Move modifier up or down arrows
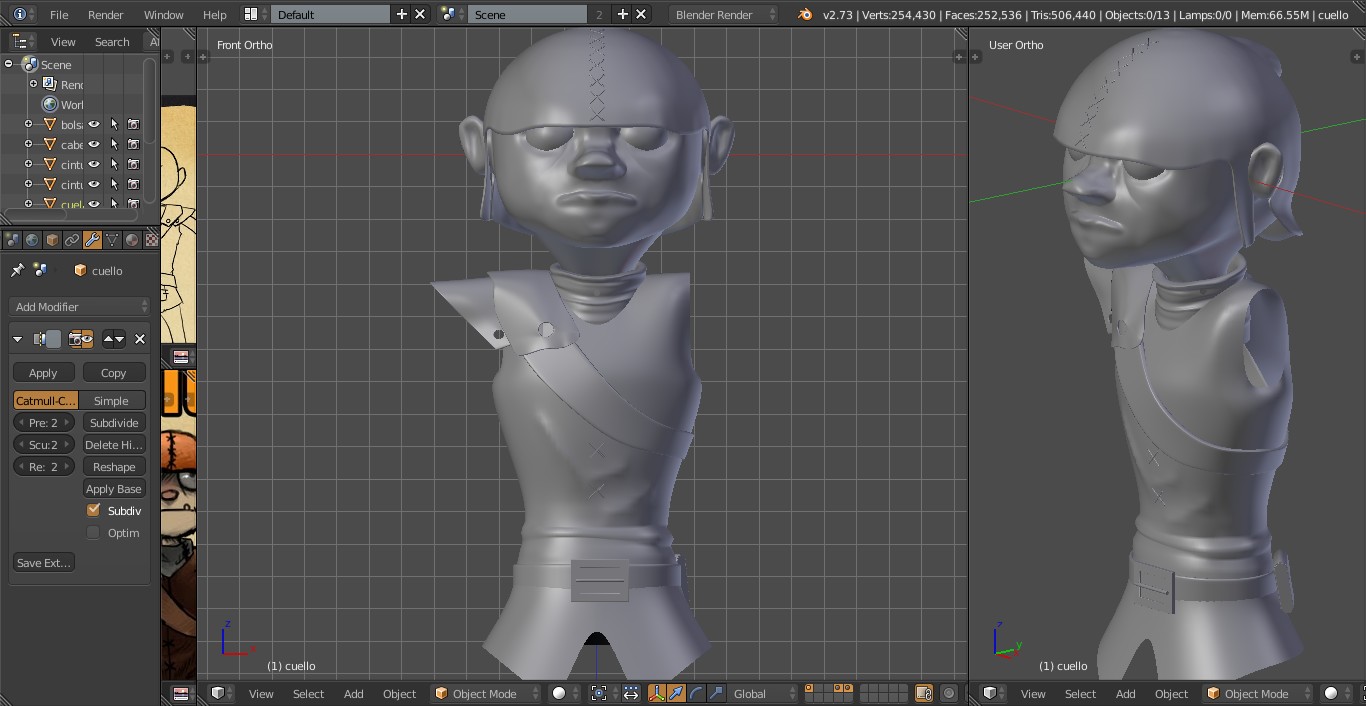 pos(114,339)
